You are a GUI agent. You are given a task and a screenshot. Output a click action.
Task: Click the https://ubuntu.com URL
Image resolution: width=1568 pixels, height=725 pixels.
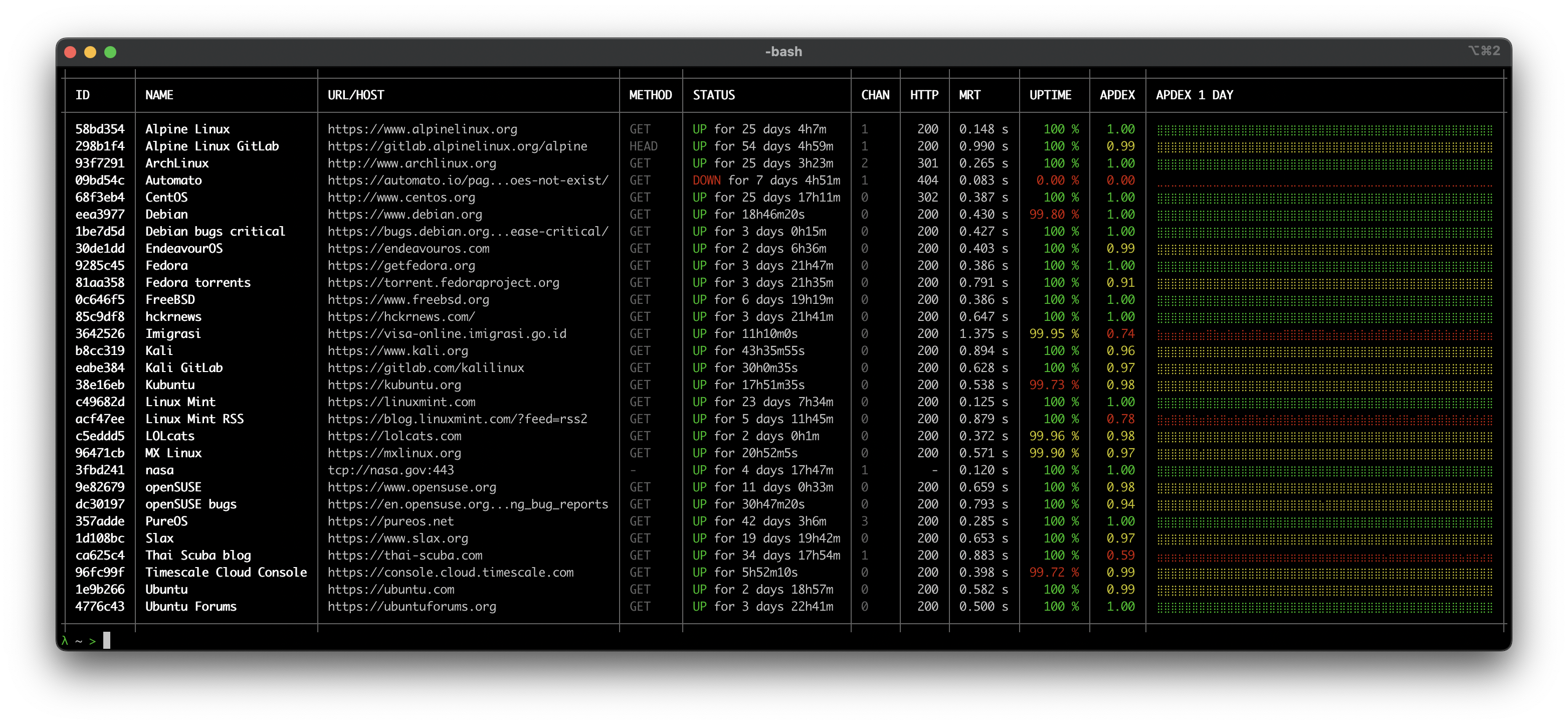pyautogui.click(x=390, y=589)
